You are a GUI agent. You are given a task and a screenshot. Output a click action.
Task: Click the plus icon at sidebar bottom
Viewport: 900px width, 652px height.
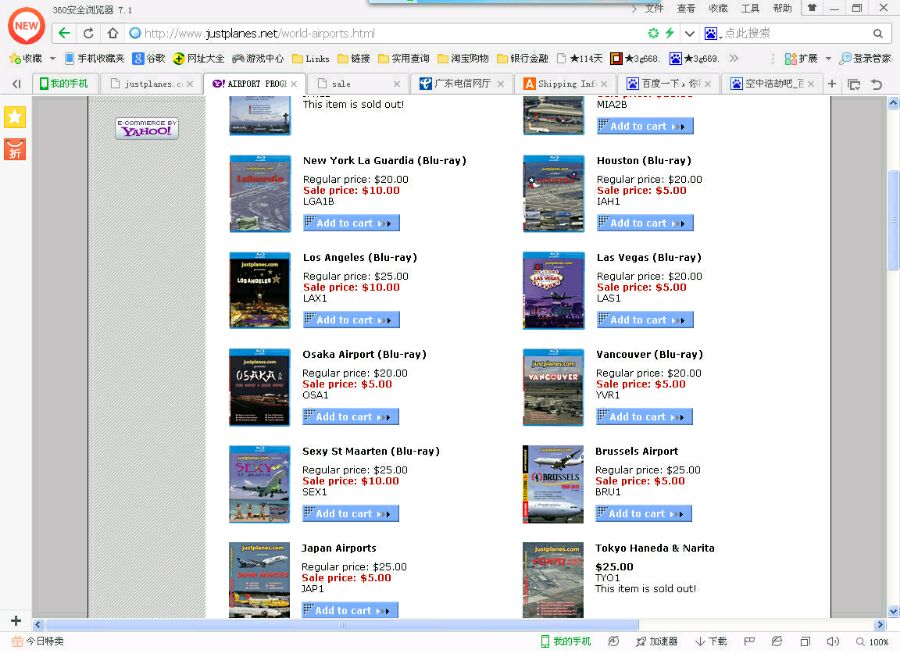(x=16, y=620)
